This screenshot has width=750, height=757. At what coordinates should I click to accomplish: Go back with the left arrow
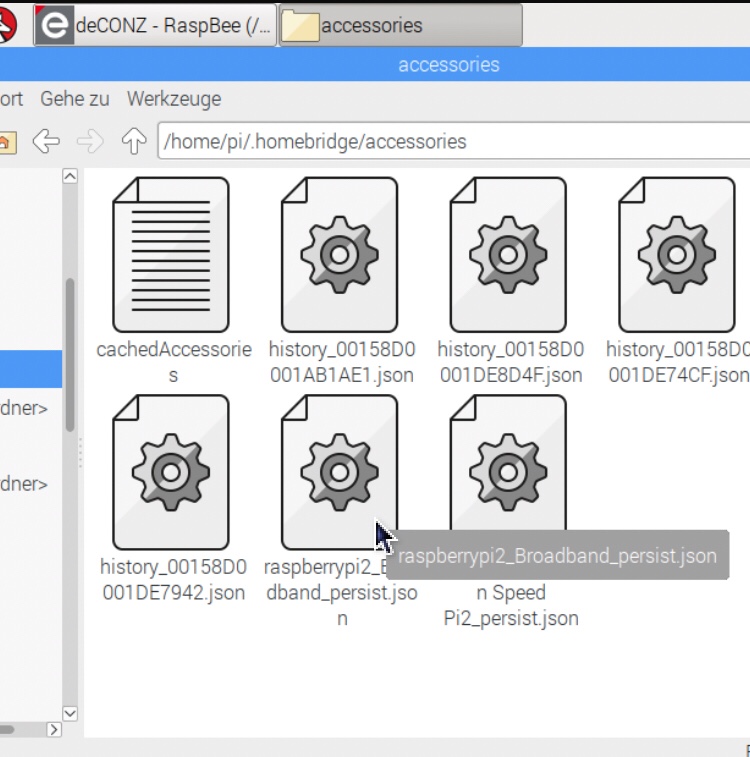(46, 141)
